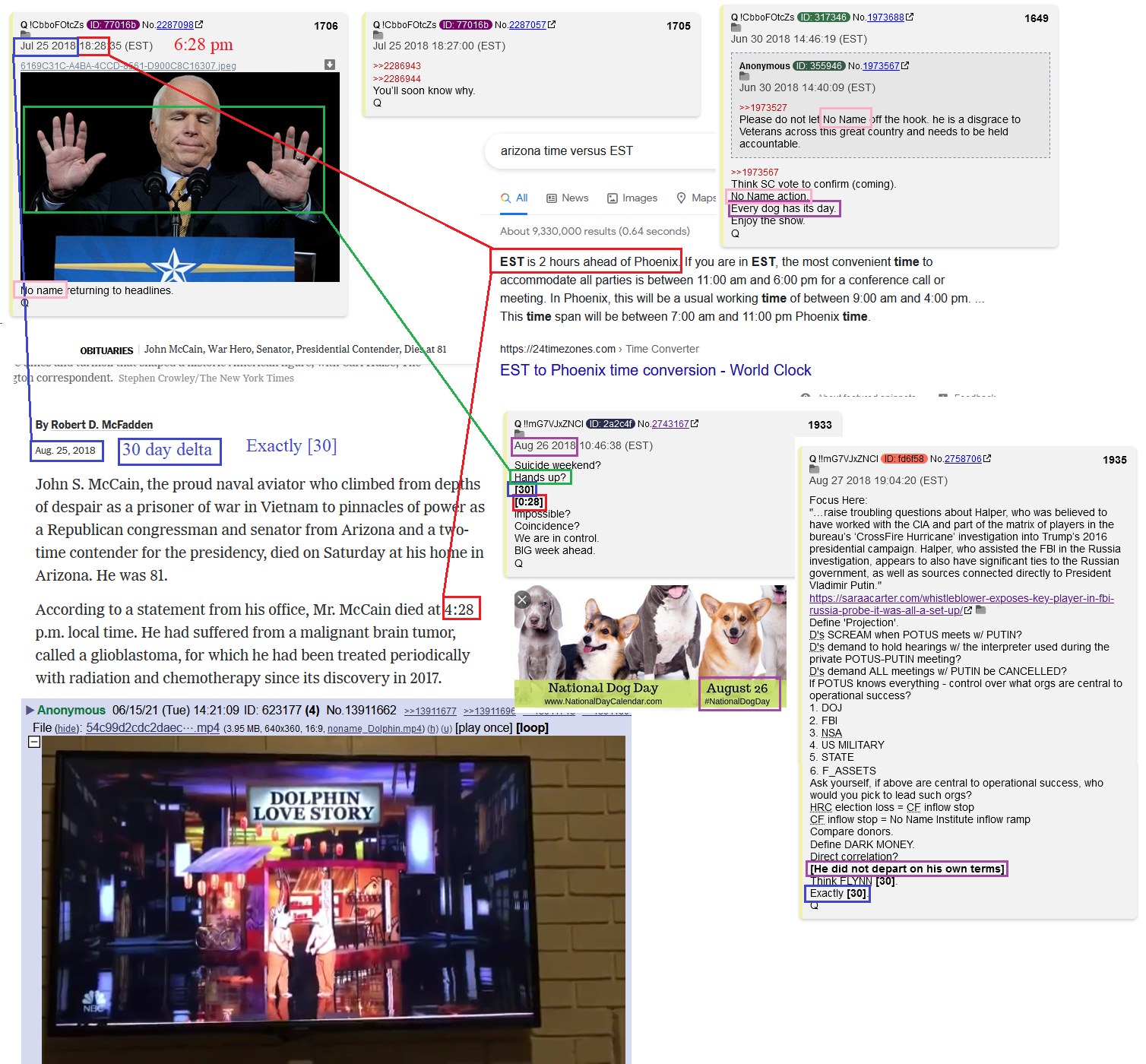Click the folder icon in post 1933
Viewport: 1146px width, 1064px height.
click(519, 434)
